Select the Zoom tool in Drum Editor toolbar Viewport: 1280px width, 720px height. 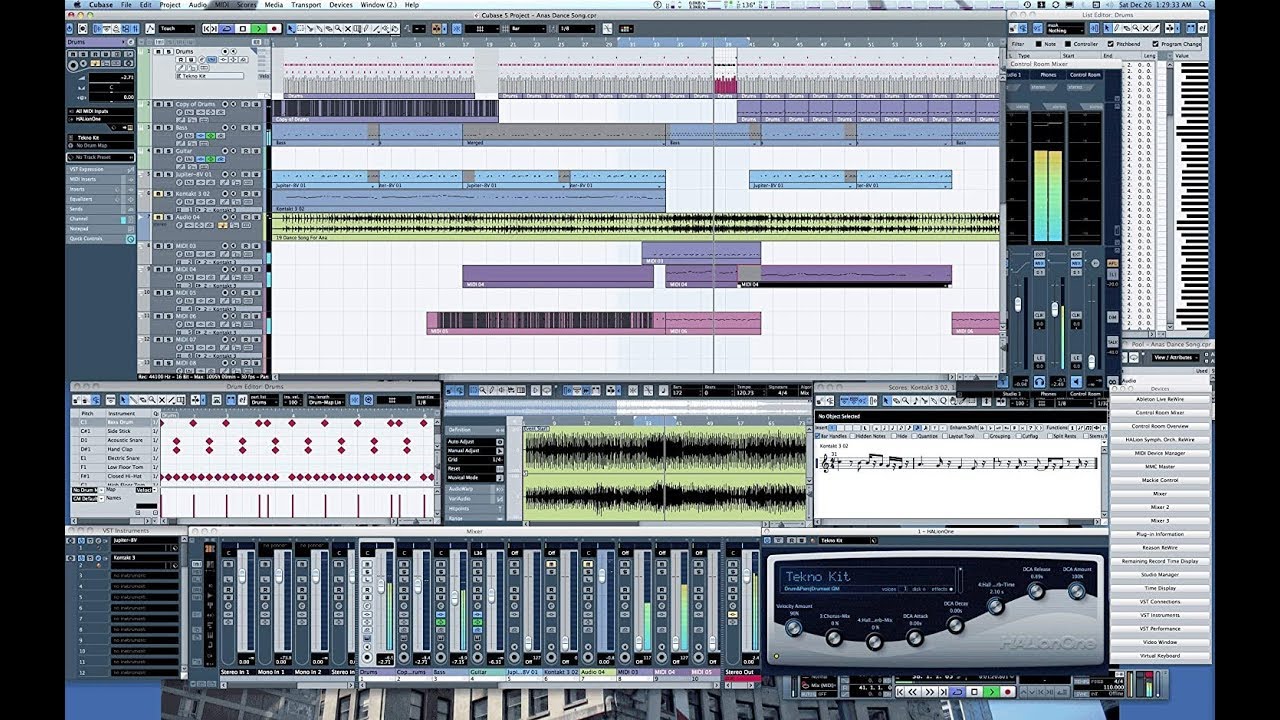(x=152, y=400)
